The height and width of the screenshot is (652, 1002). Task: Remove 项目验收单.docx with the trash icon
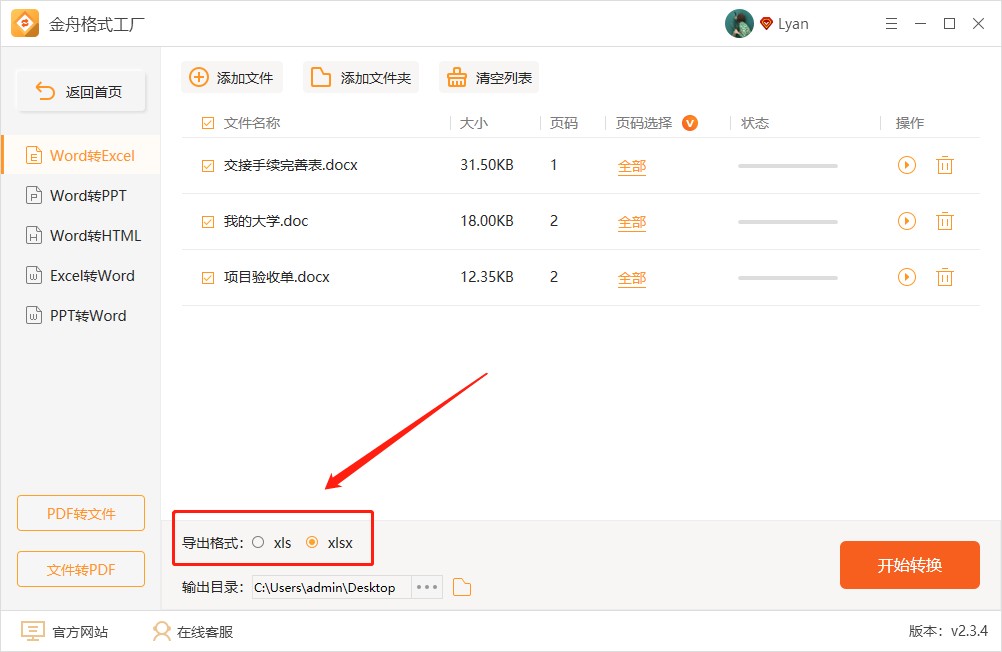945,277
